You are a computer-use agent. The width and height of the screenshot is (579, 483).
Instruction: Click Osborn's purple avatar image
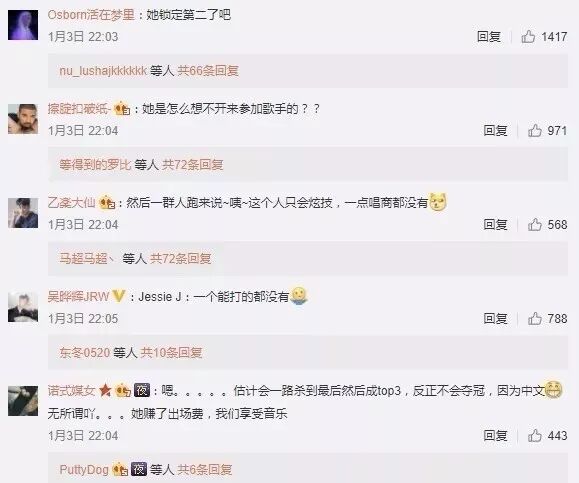pos(23,25)
